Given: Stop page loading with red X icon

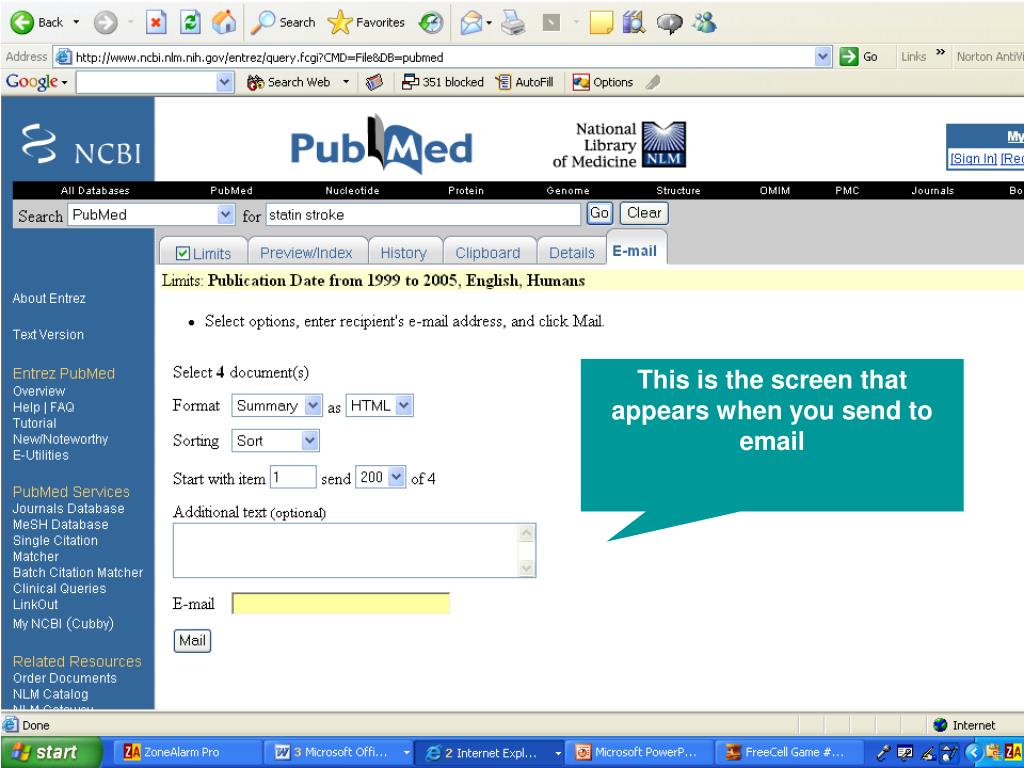Looking at the screenshot, I should click(x=155, y=23).
